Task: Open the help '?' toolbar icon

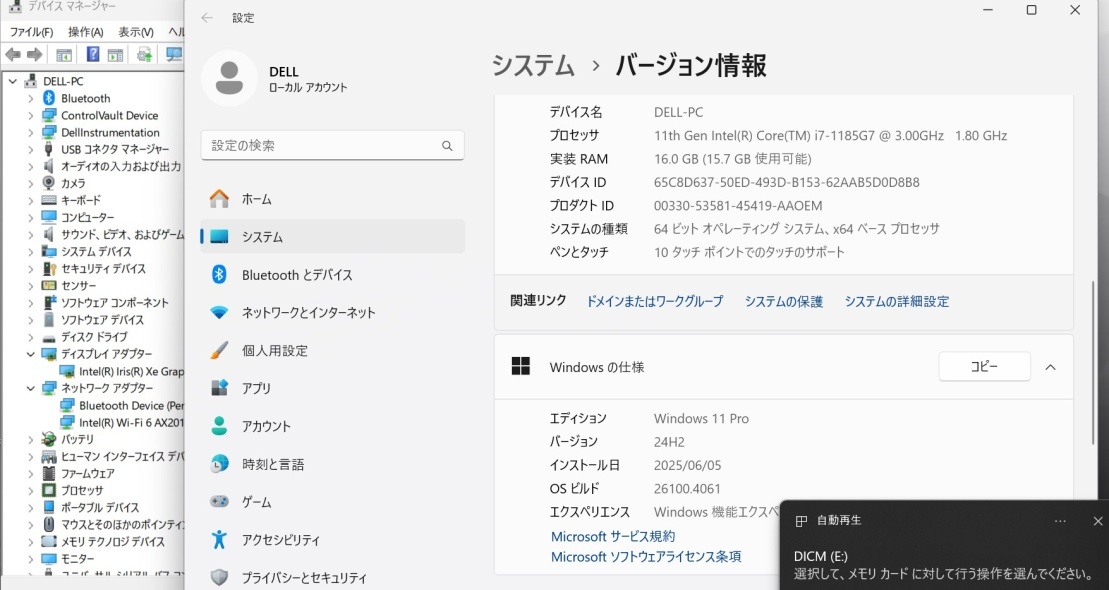Action: point(93,55)
